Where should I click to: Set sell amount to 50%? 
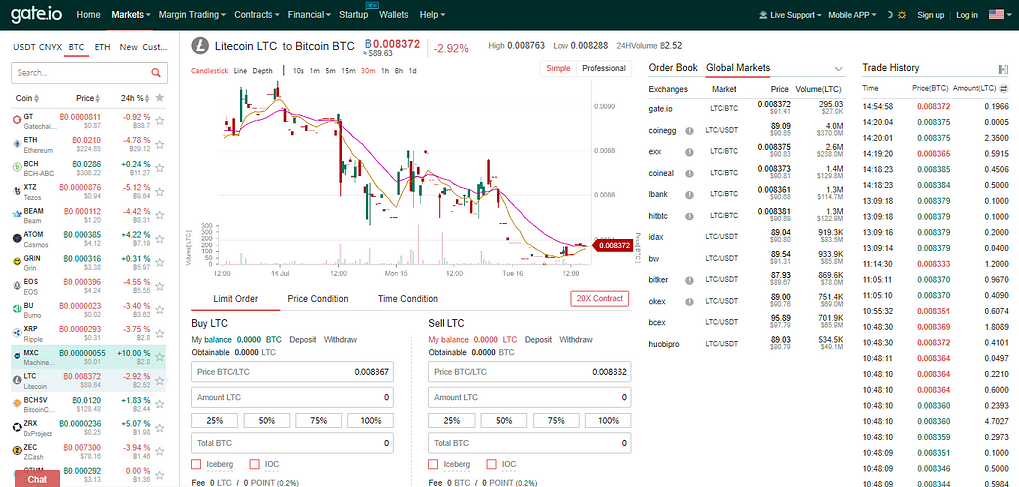coord(504,420)
